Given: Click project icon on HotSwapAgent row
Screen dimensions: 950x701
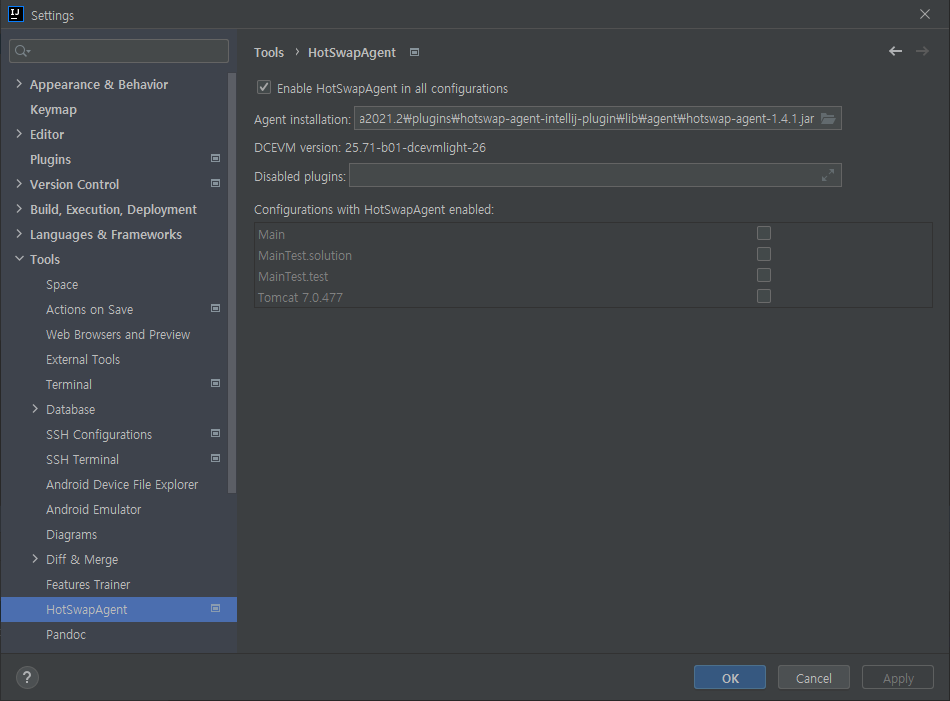Looking at the screenshot, I should (215, 608).
